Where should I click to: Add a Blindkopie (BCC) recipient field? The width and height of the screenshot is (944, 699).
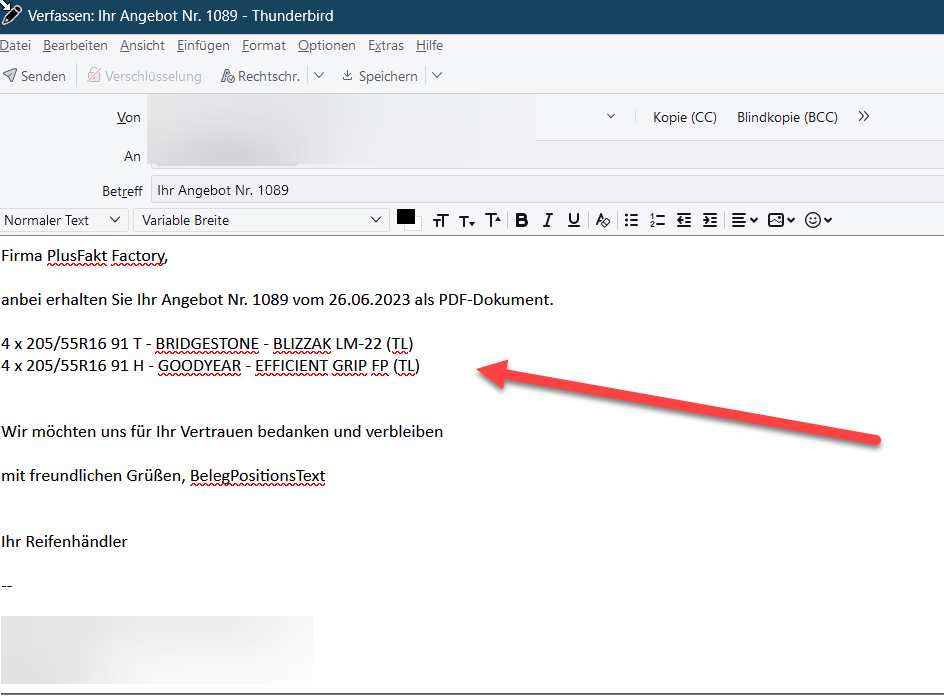pos(787,117)
